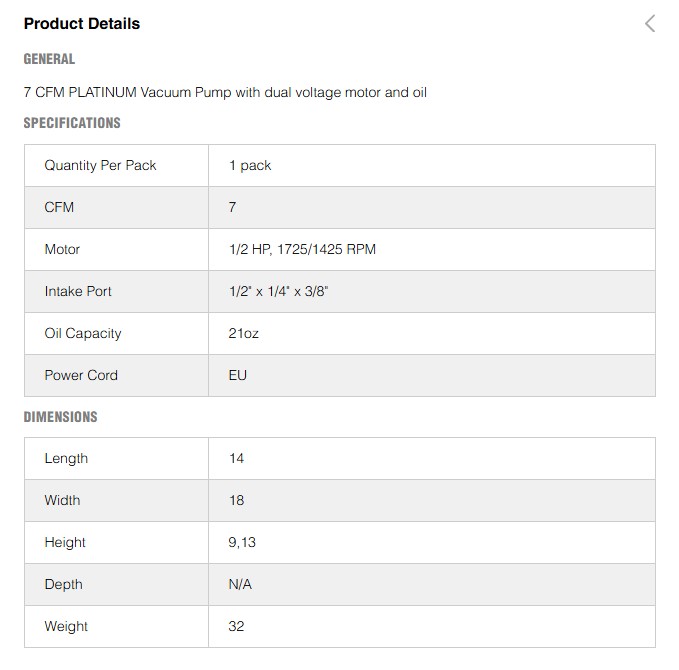
Task: Select the Intake Port label cell
Action: (x=78, y=291)
